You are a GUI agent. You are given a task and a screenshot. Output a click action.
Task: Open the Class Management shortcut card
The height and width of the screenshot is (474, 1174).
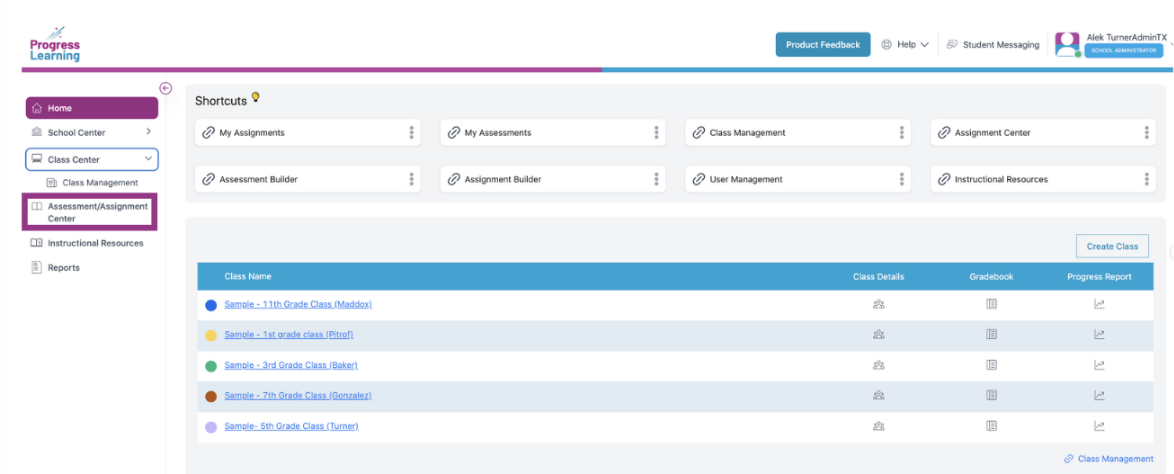coord(798,133)
